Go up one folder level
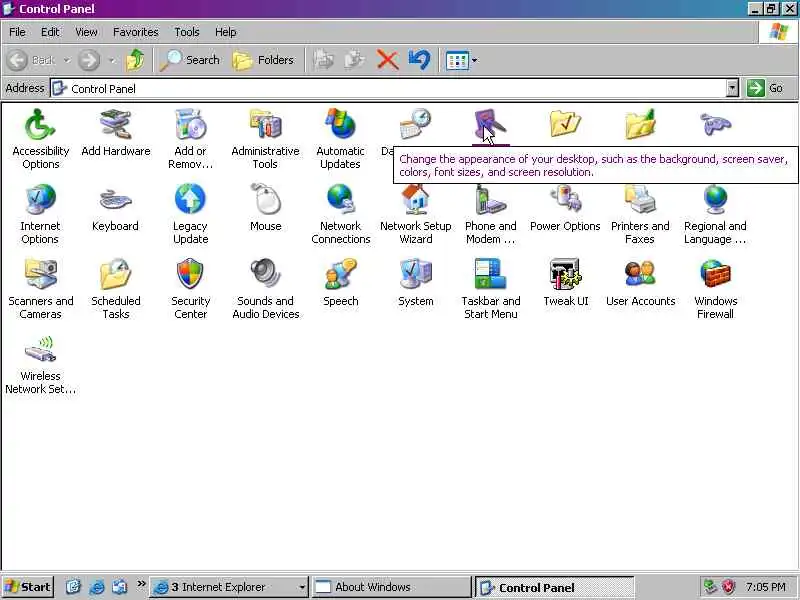 (136, 60)
